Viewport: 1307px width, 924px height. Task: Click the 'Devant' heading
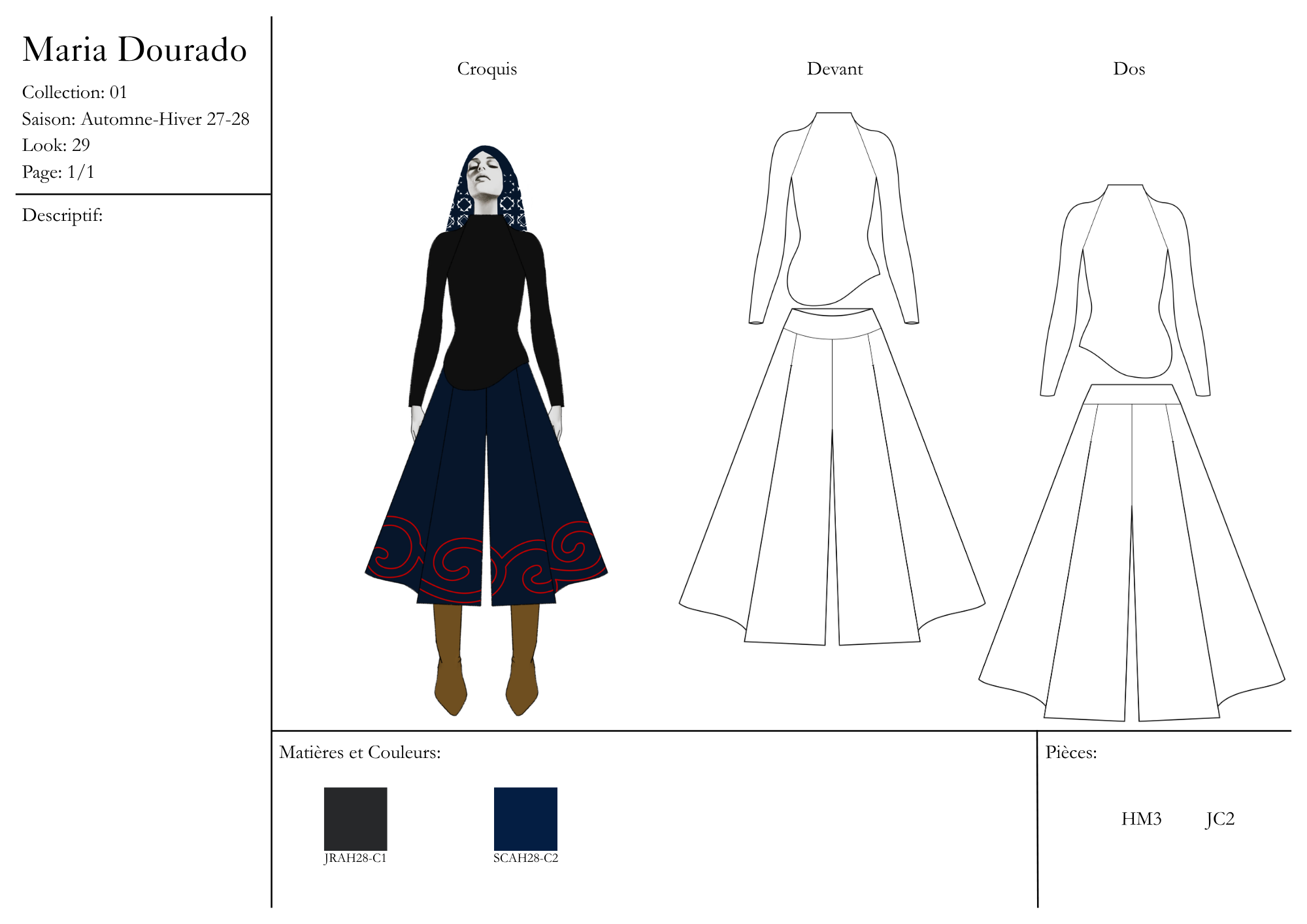[x=835, y=69]
